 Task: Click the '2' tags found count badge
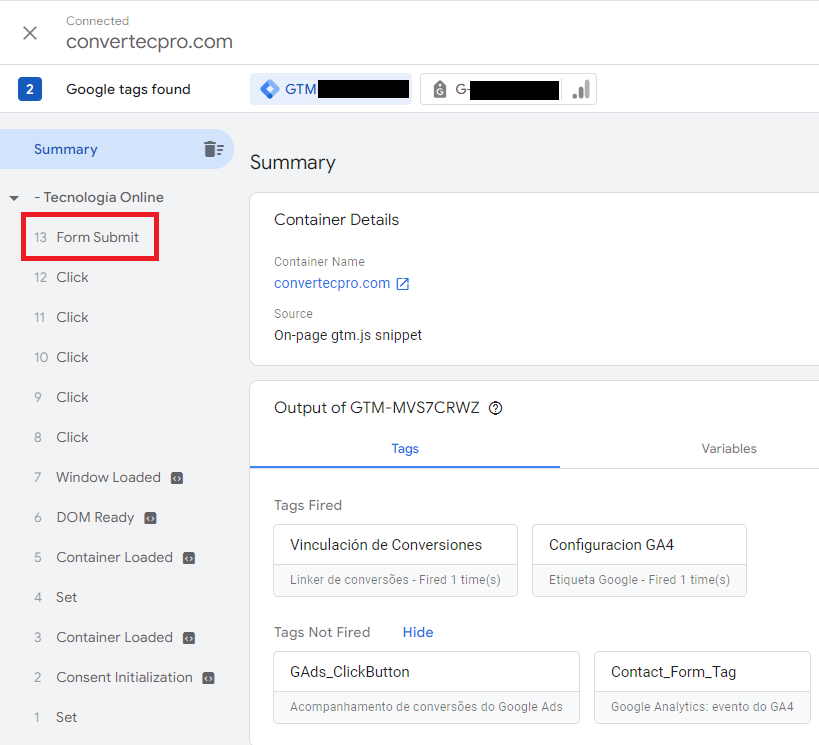(30, 89)
